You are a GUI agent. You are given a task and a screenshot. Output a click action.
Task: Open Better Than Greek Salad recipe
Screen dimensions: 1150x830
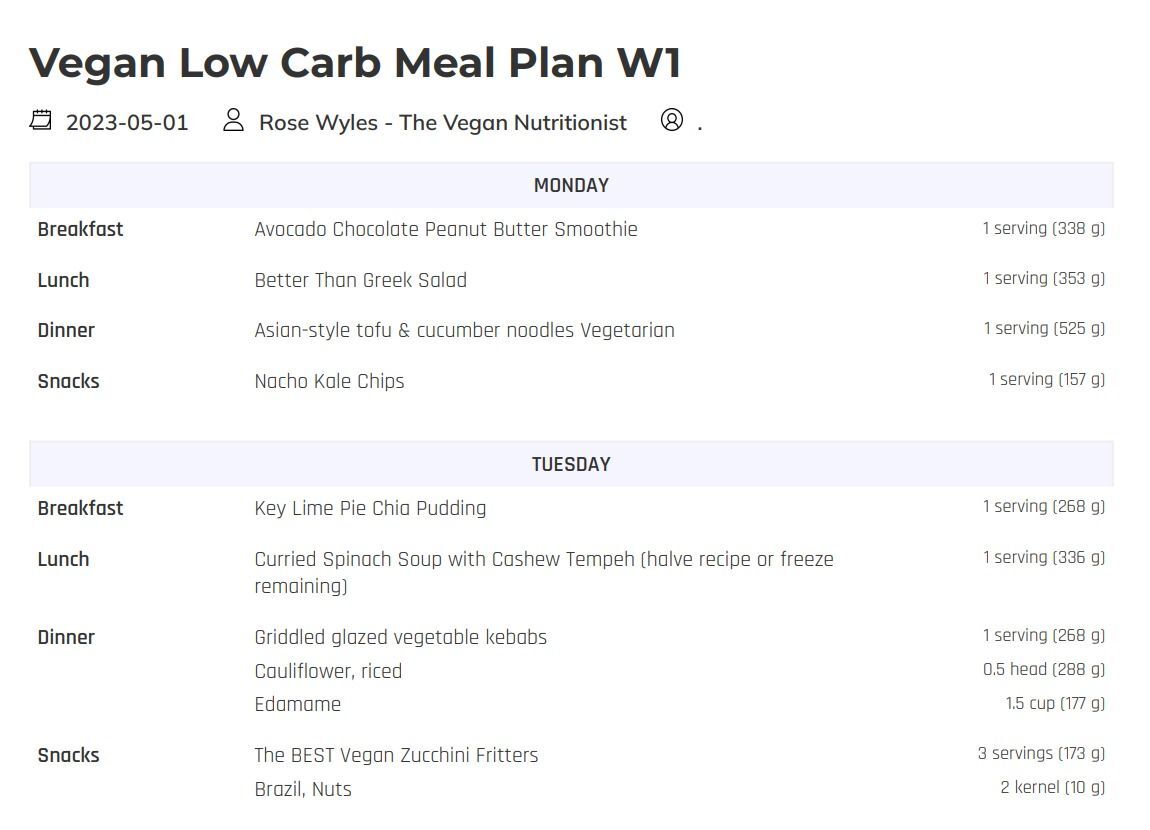click(360, 280)
